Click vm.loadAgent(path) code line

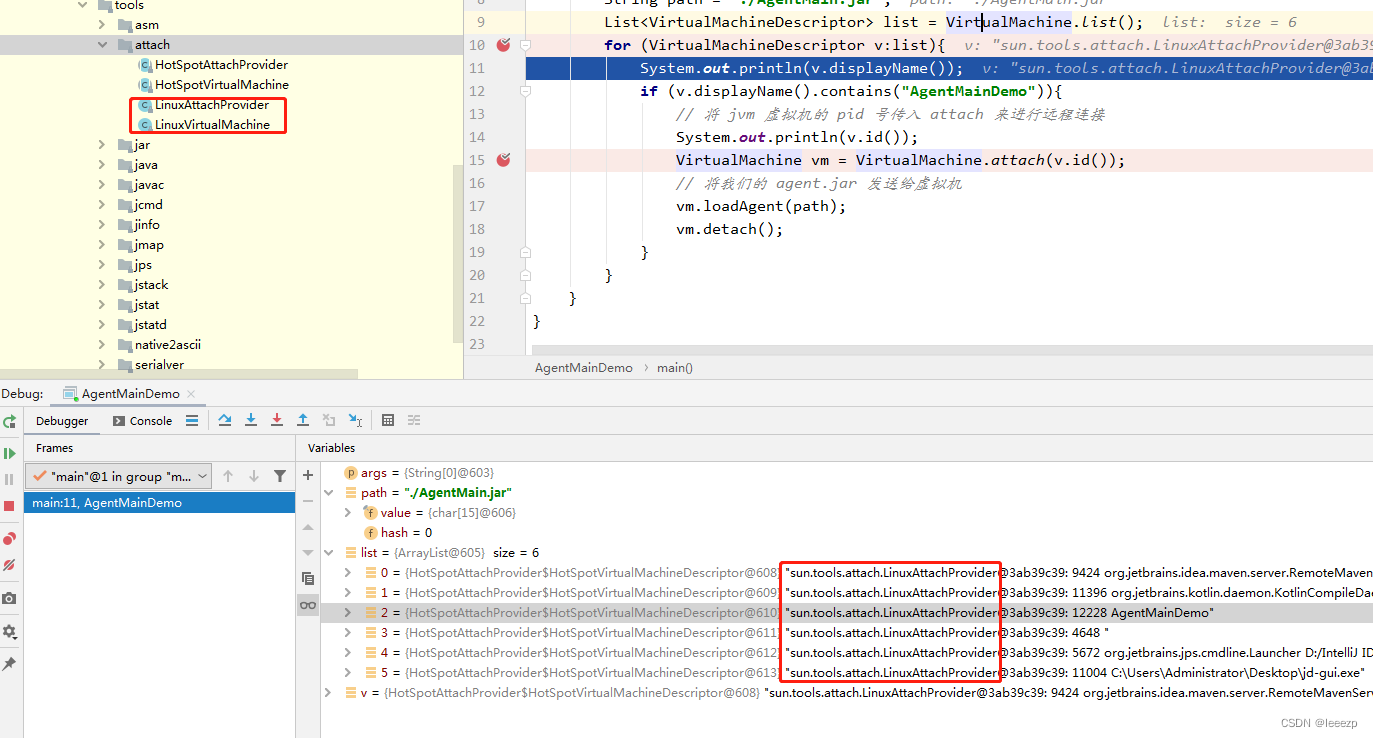tap(761, 206)
